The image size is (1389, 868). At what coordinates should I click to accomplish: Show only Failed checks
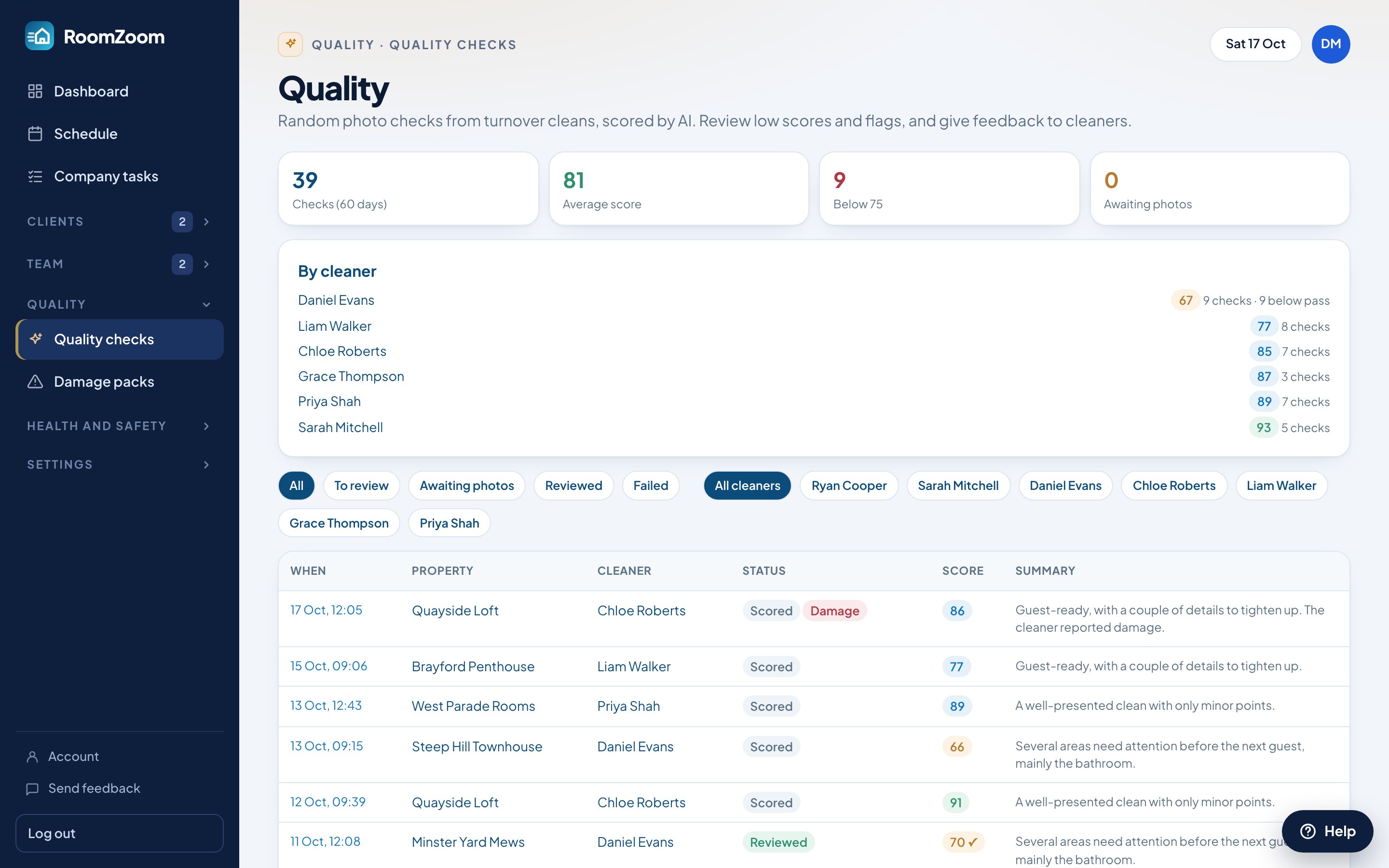click(651, 486)
